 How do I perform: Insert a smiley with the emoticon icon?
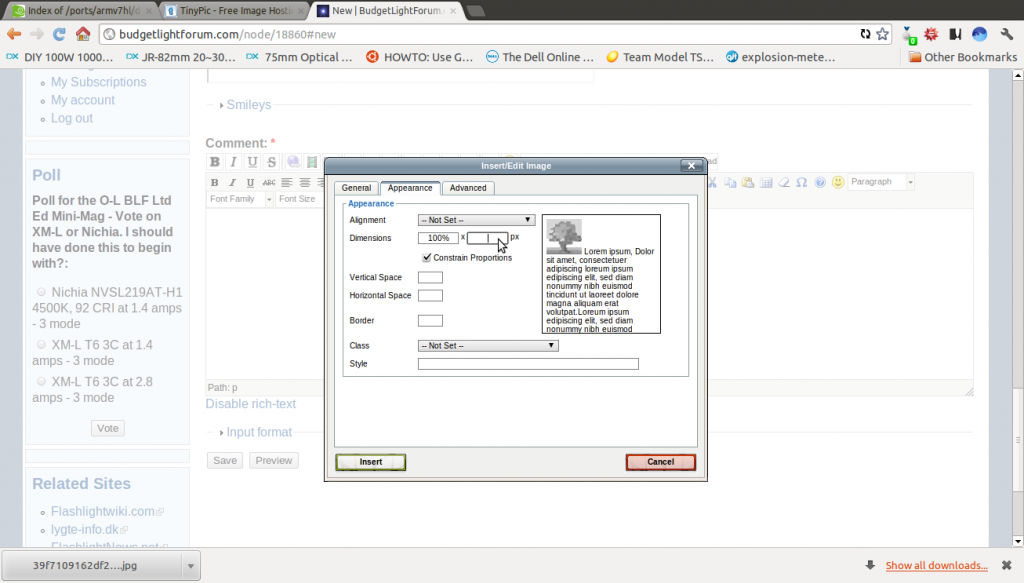click(x=838, y=183)
